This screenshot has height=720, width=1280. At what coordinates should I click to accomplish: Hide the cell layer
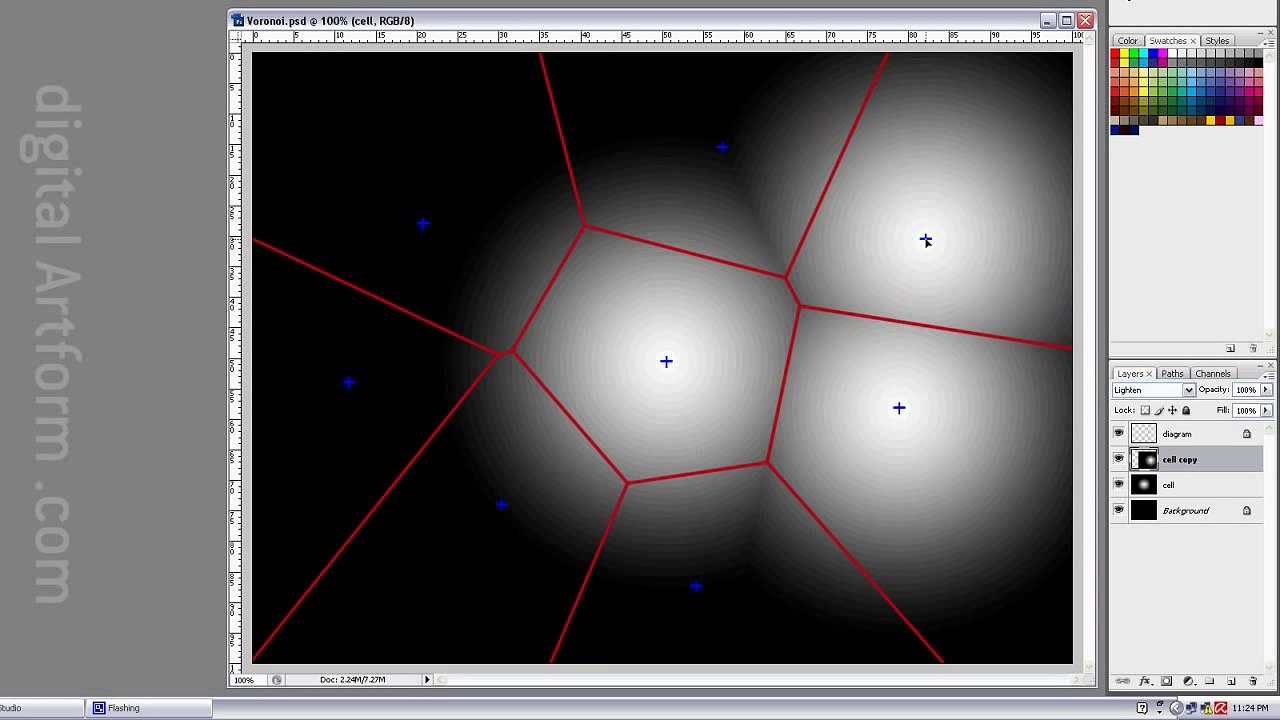1119,485
